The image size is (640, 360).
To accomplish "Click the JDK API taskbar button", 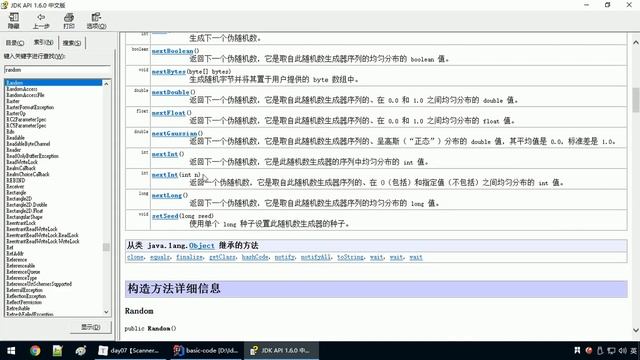I will point(281,351).
